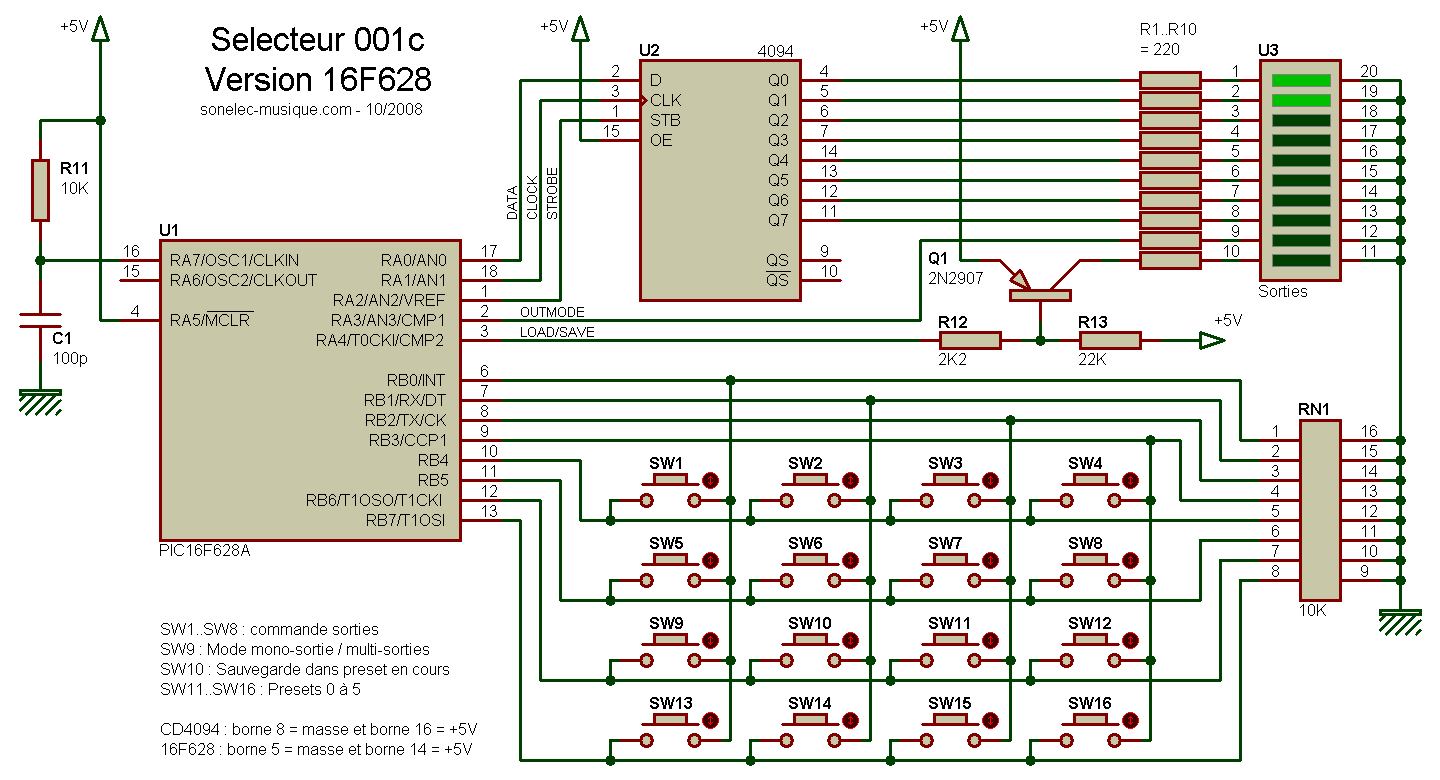
Task: Select the U1 PIC16F628A chip body
Action: point(310,390)
